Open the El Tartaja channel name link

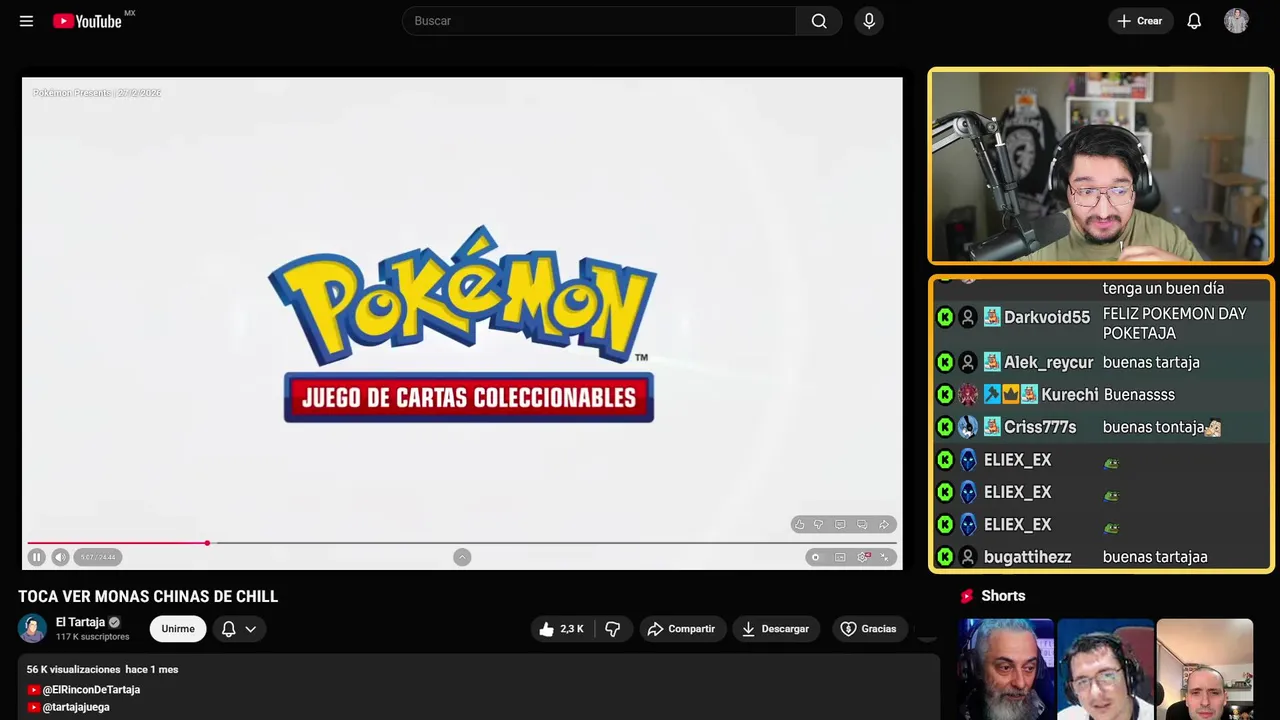point(80,622)
